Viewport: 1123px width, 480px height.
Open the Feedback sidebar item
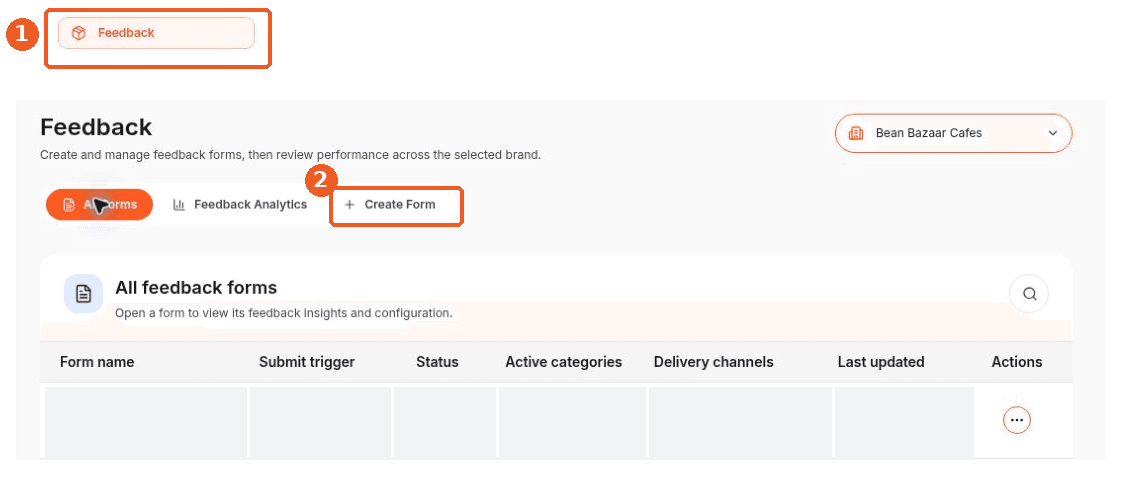point(156,33)
